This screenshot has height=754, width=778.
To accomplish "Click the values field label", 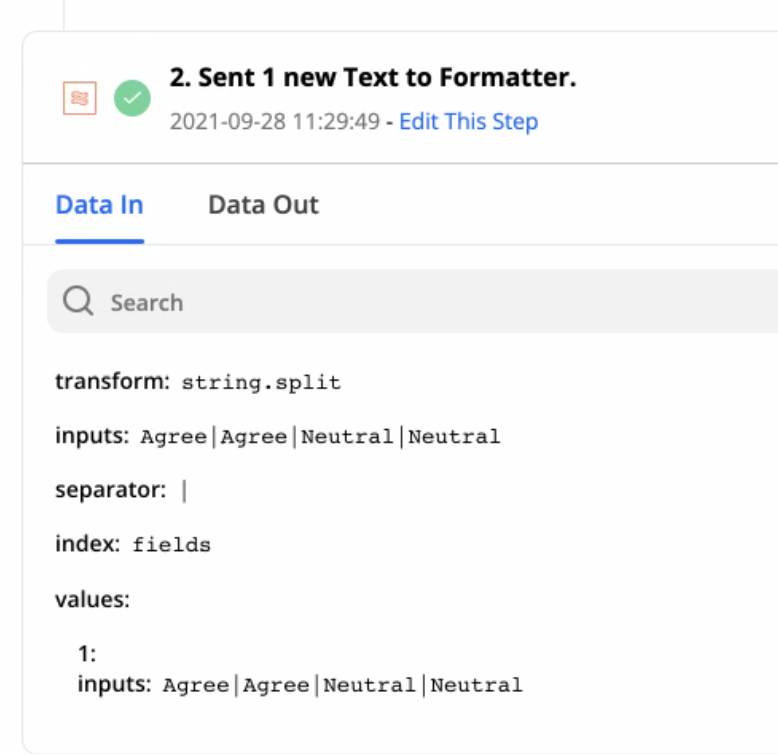I will pyautogui.click(x=92, y=599).
